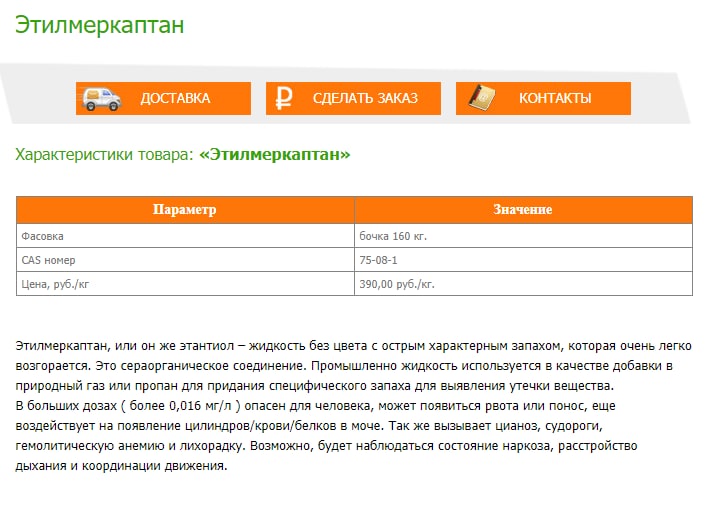Click the delivery van icon
The width and height of the screenshot is (720, 509).
101,98
